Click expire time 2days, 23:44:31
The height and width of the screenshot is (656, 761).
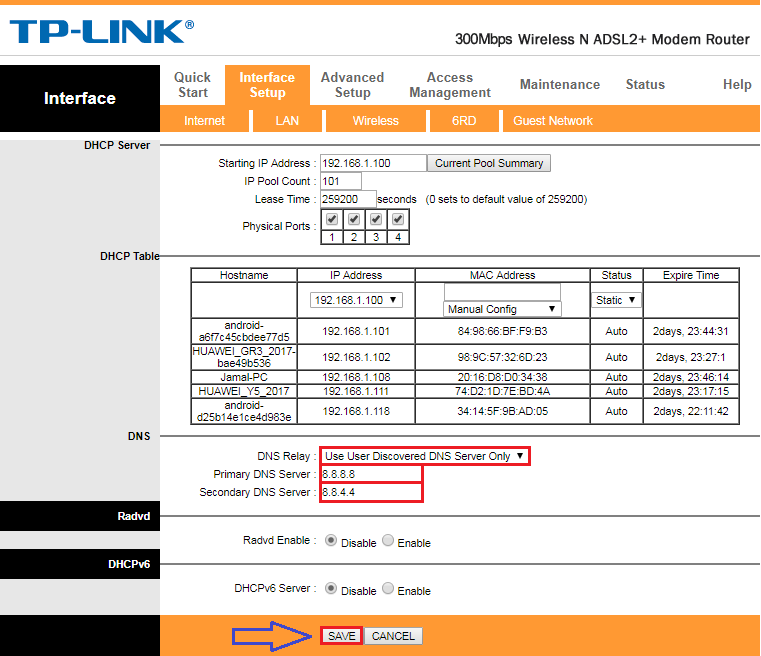(691, 331)
